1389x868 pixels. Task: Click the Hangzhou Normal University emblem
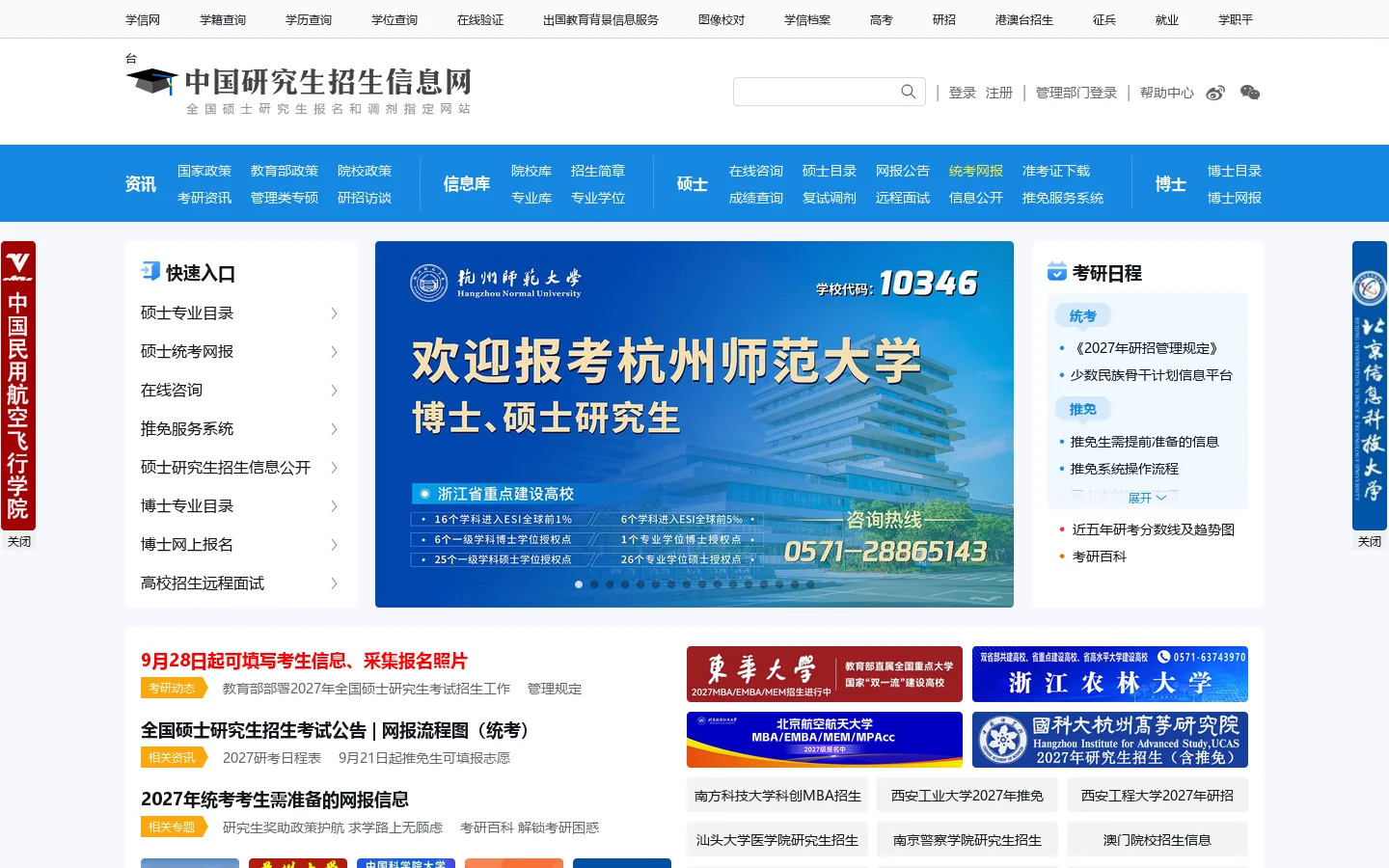tap(429, 283)
